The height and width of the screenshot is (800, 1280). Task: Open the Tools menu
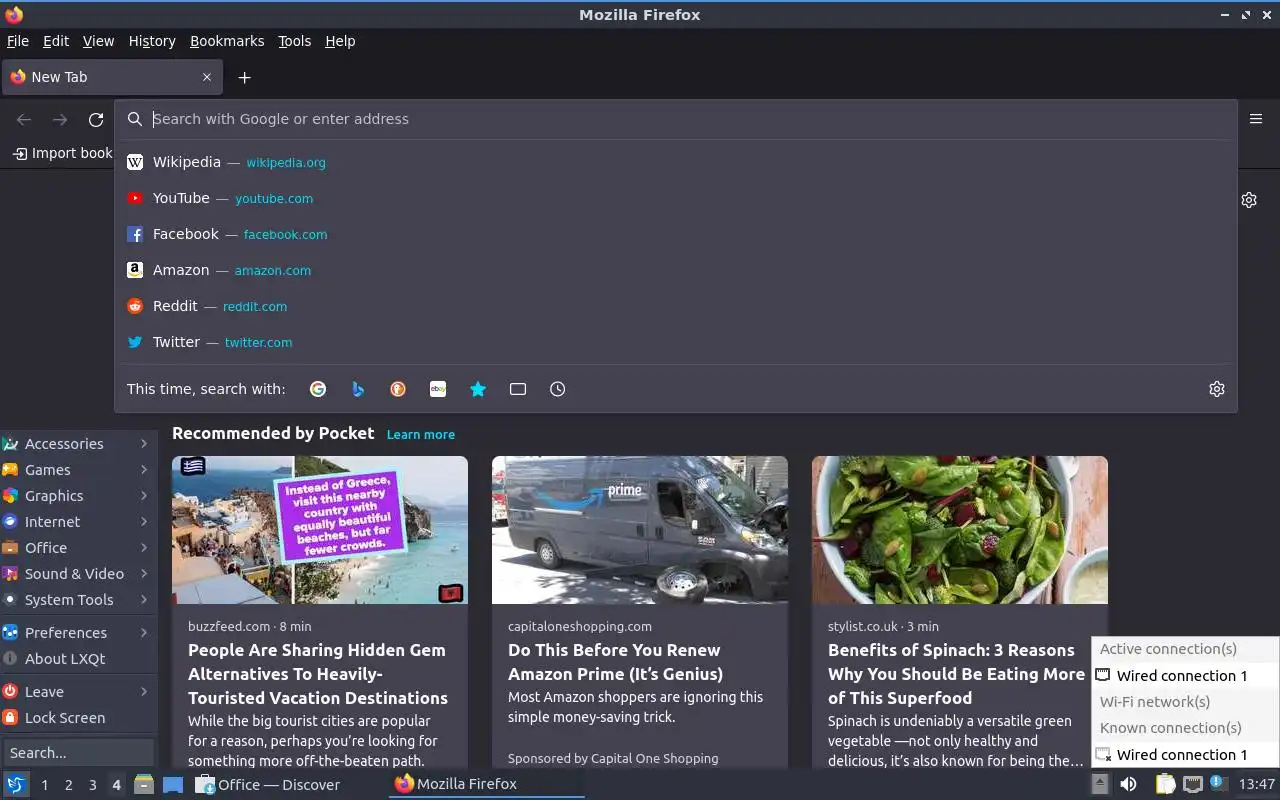click(x=294, y=41)
